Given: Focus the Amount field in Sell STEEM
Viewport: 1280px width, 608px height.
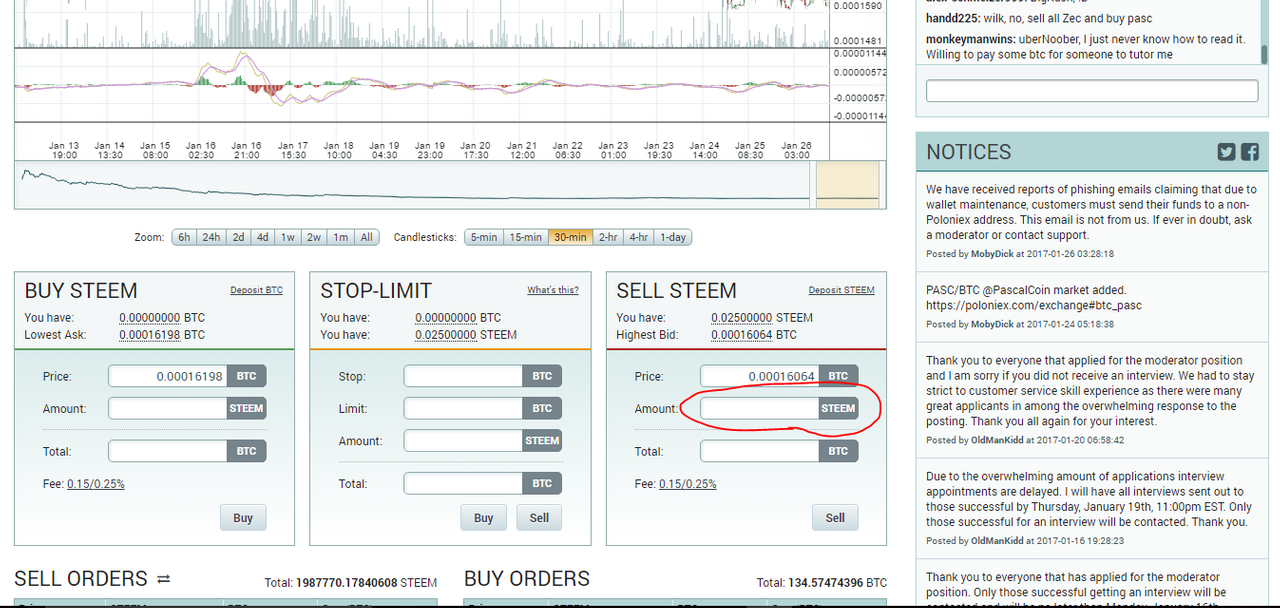Looking at the screenshot, I should [x=760, y=408].
